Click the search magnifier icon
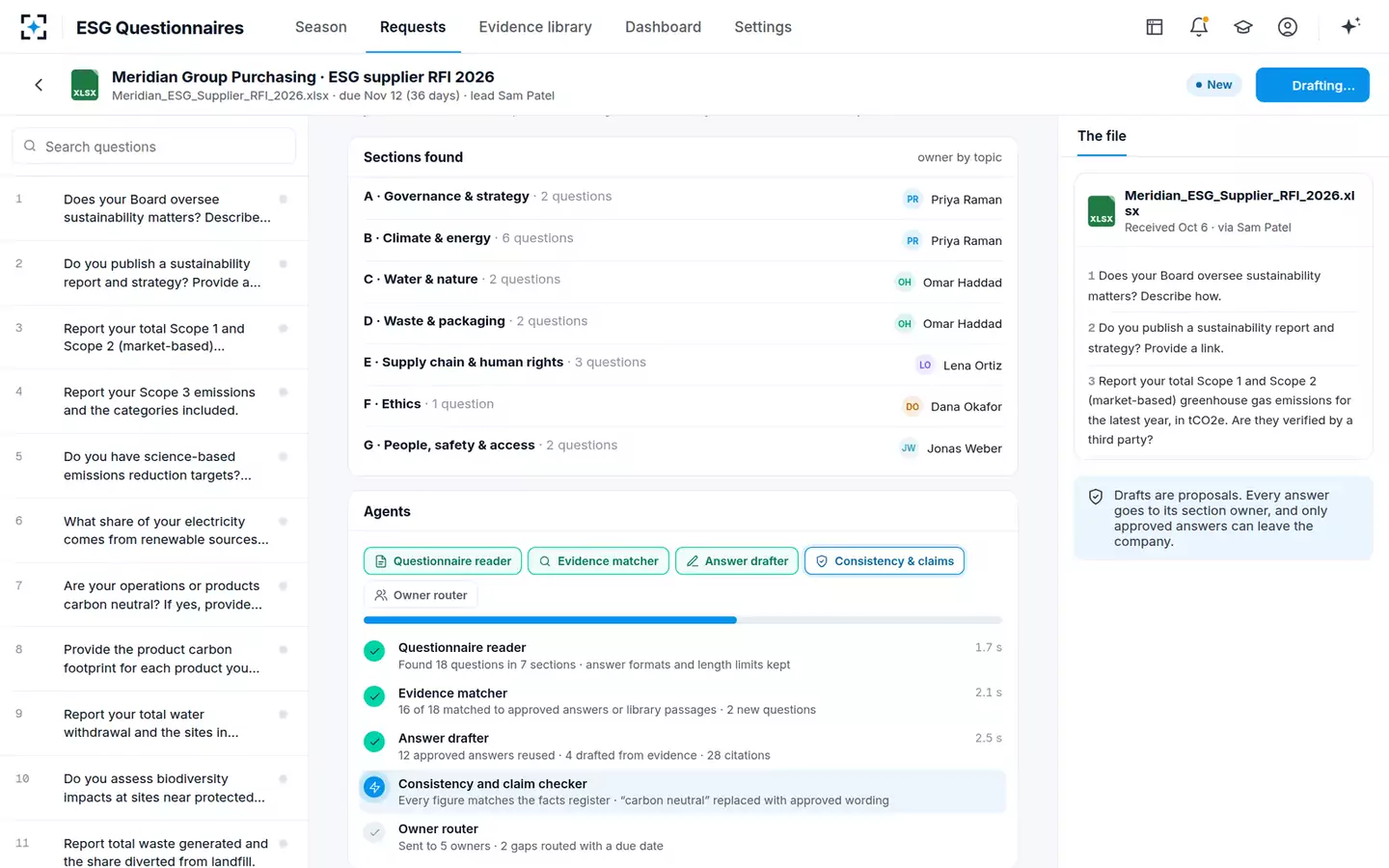 (30, 147)
